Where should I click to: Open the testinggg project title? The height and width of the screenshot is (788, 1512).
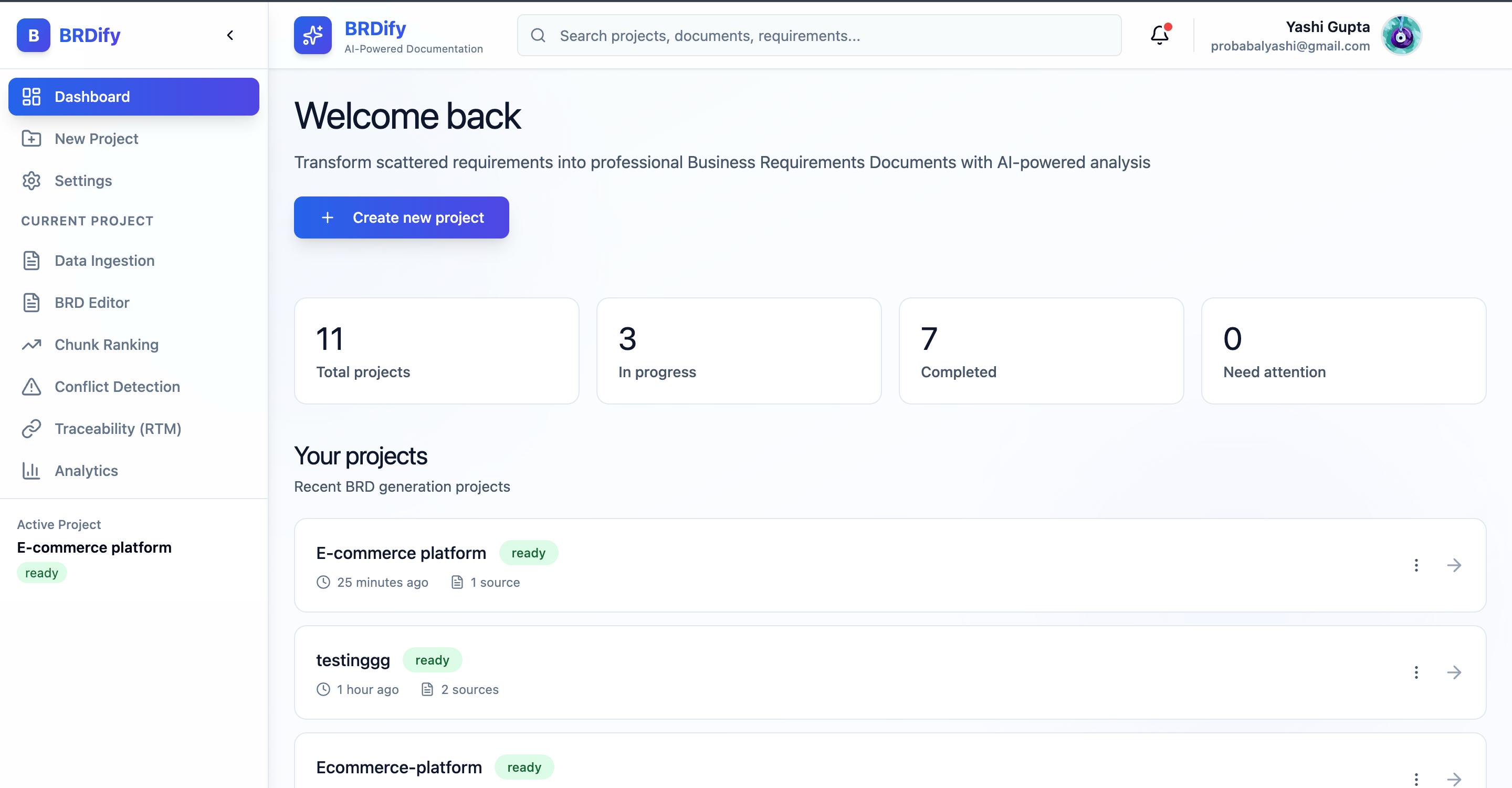pyautogui.click(x=353, y=660)
